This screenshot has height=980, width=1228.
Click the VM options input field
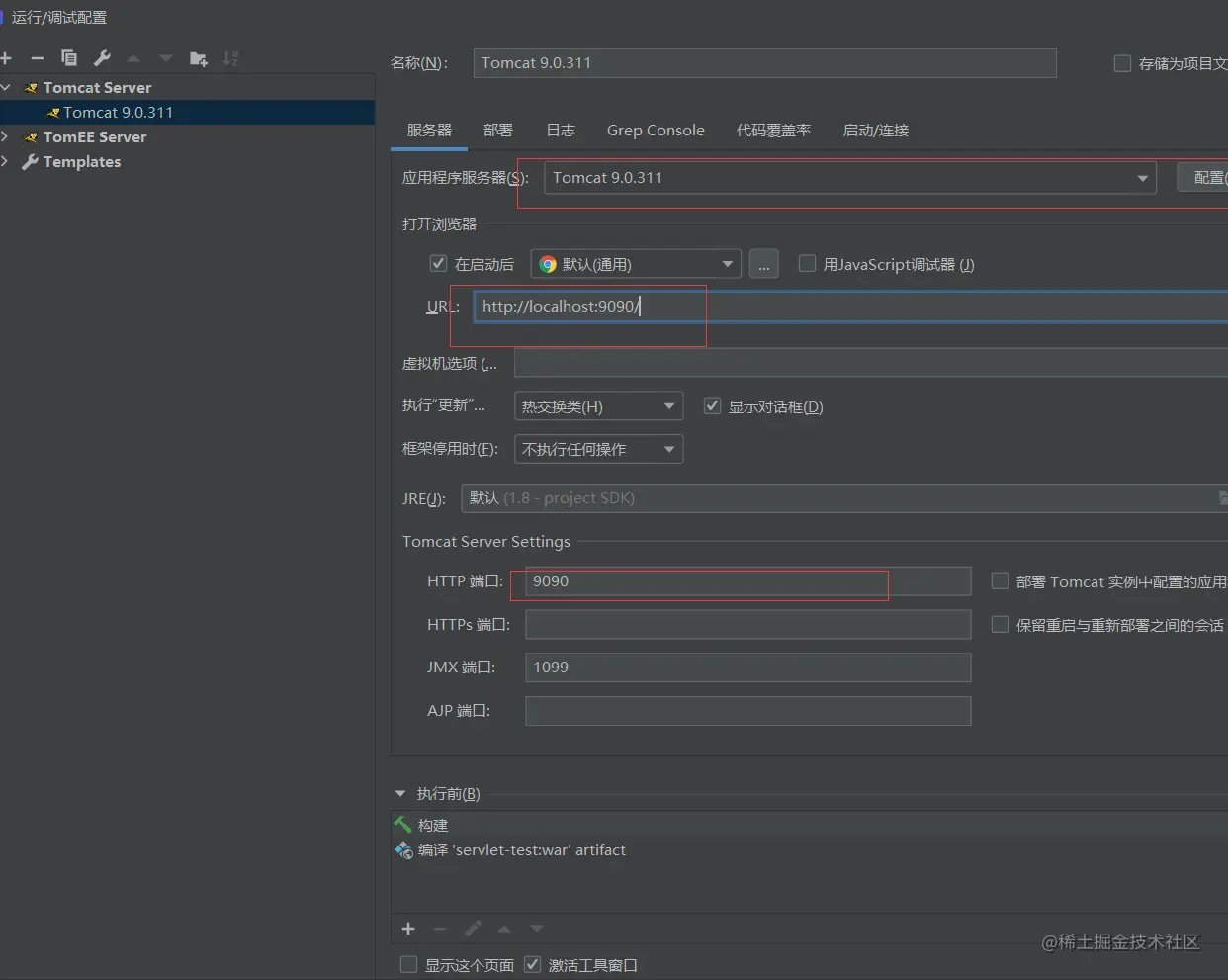click(871, 364)
